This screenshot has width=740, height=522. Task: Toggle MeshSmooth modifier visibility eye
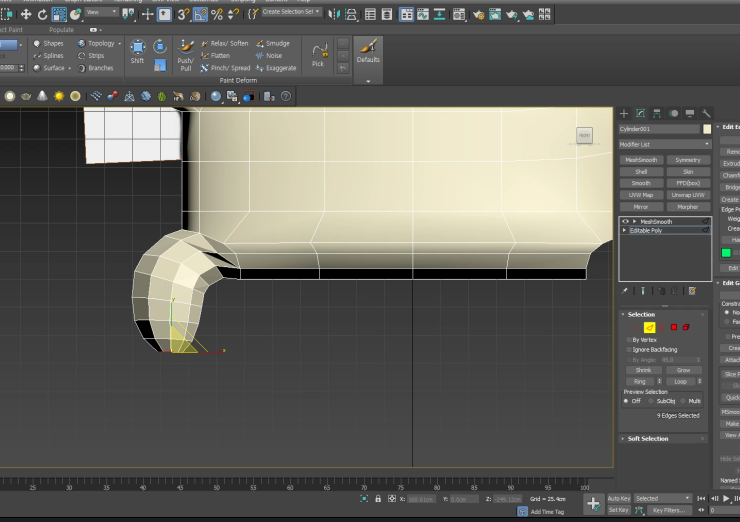(x=626, y=221)
